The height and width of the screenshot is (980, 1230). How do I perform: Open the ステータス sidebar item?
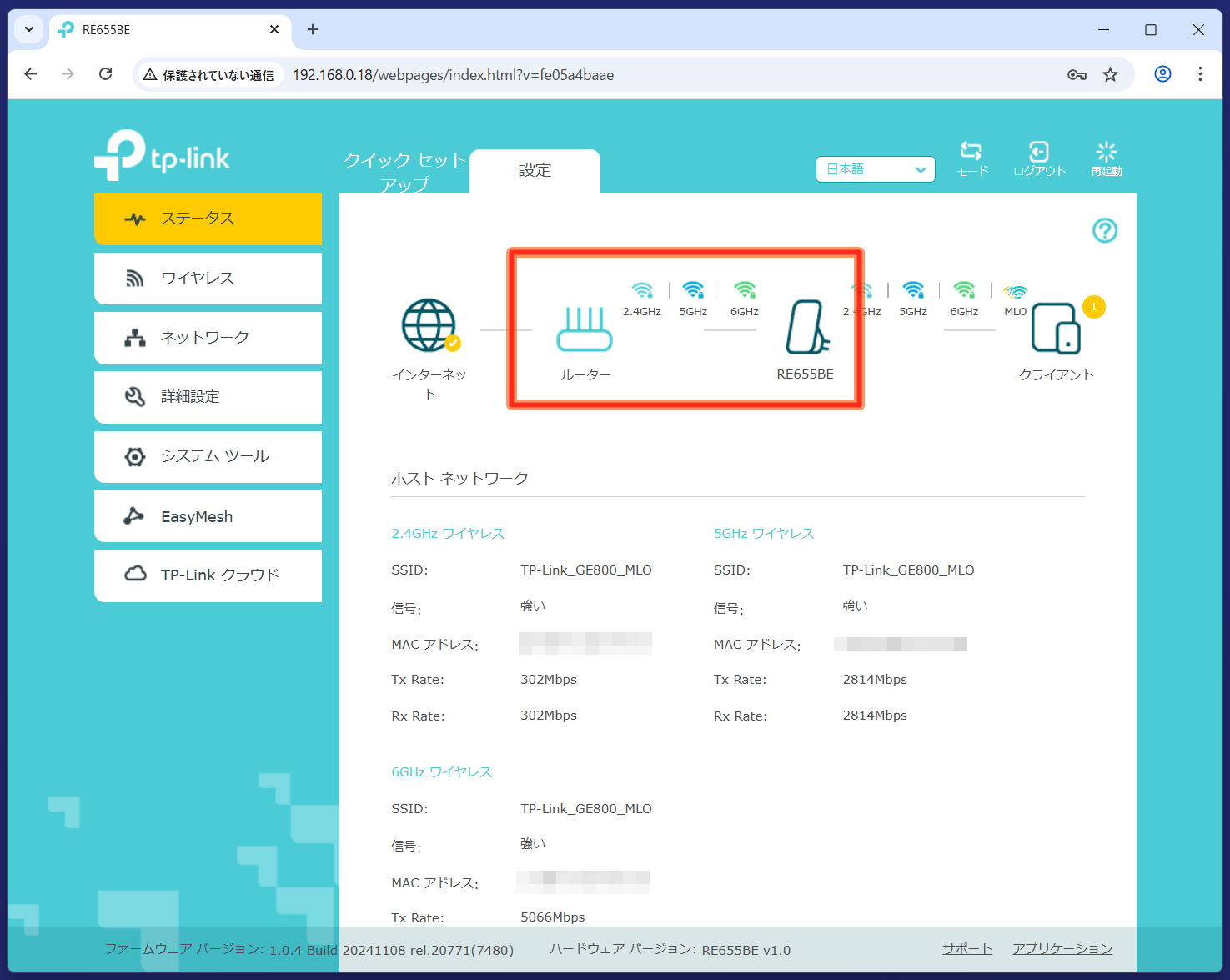pyautogui.click(x=208, y=219)
